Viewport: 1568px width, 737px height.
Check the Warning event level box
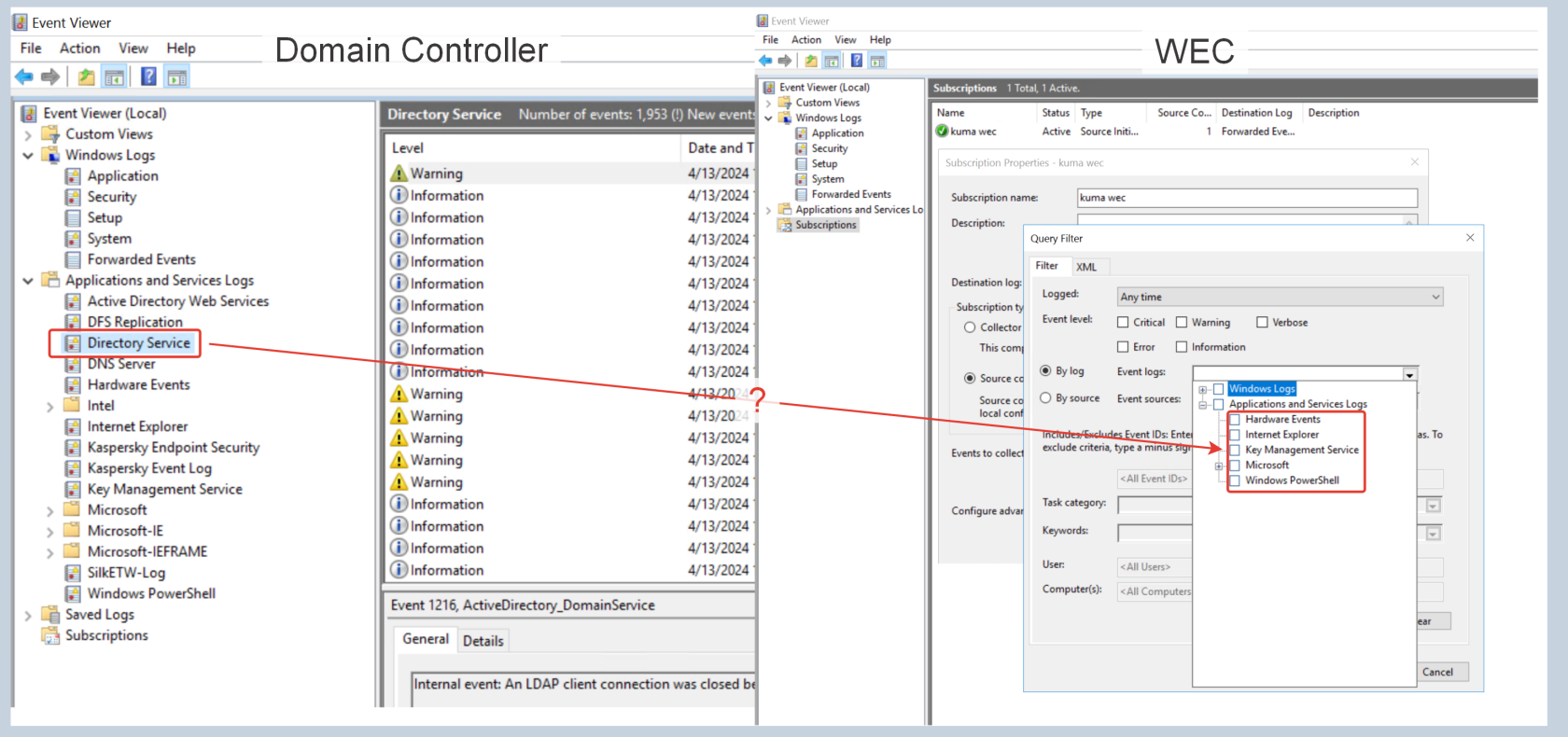coord(1182,322)
